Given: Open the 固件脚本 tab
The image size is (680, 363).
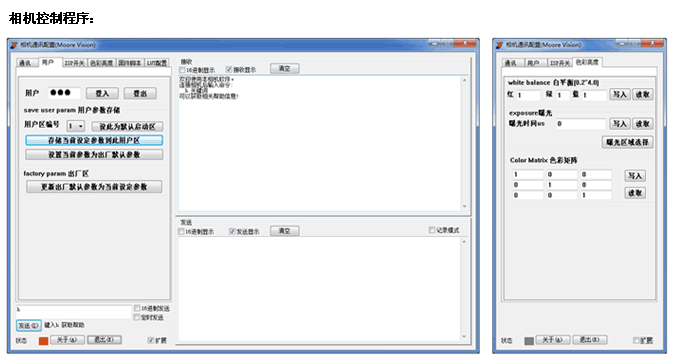Looking at the screenshot, I should click(130, 63).
